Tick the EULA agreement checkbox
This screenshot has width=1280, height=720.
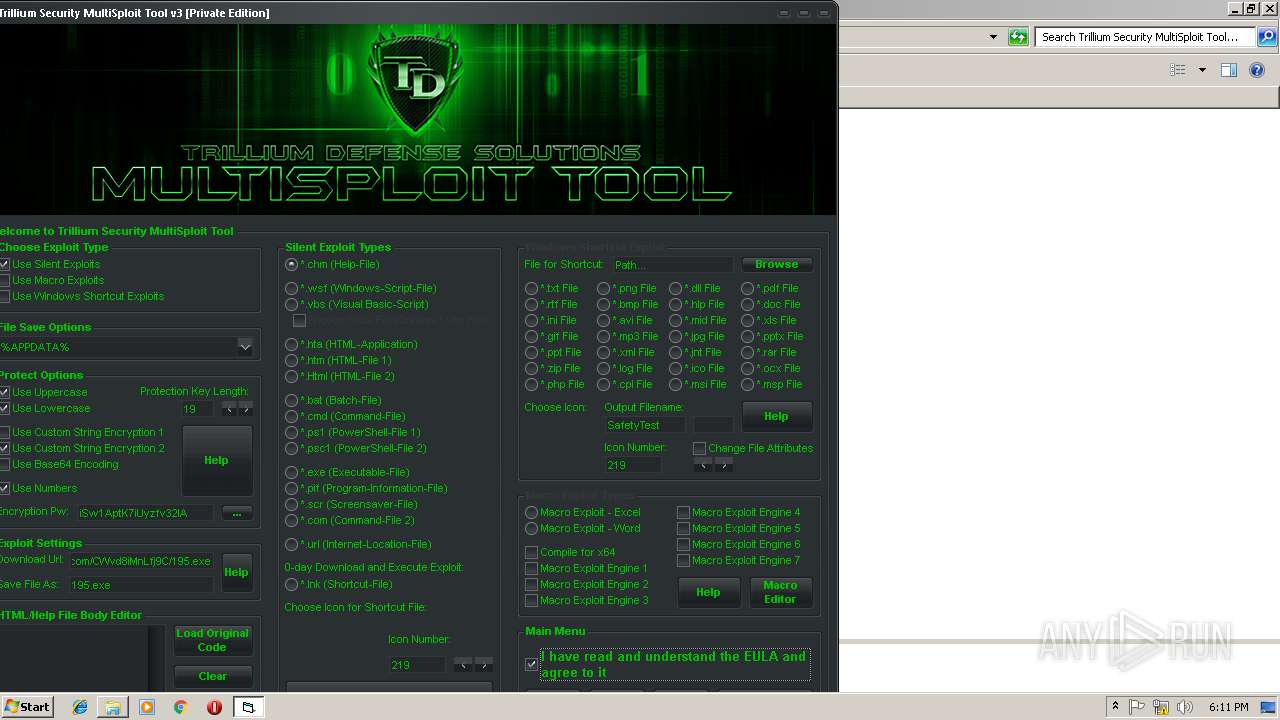click(532, 664)
